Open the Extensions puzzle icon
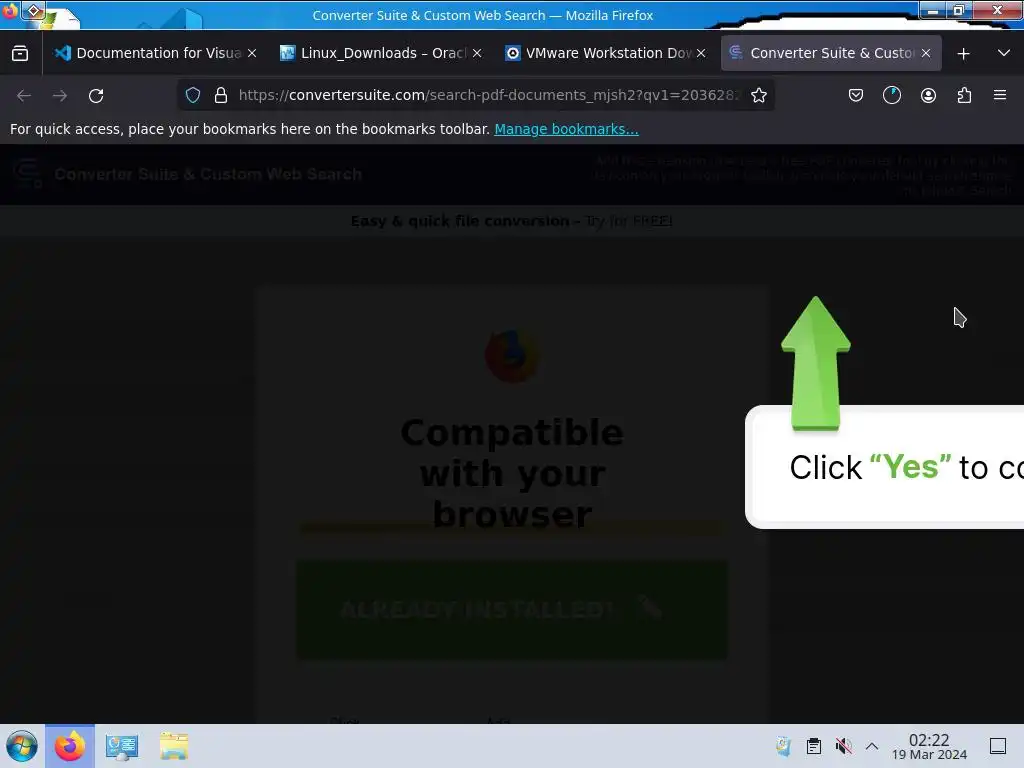Screen dimensions: 1024x768 (964, 95)
